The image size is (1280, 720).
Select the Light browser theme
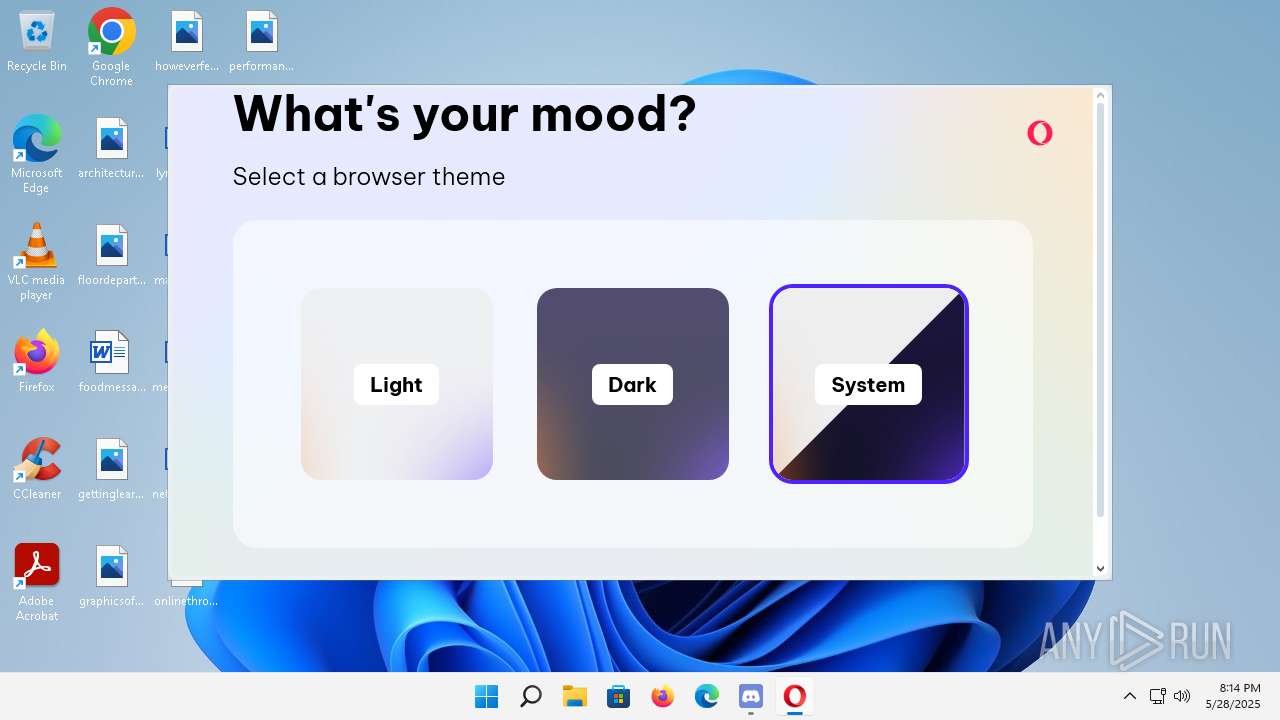(x=396, y=384)
